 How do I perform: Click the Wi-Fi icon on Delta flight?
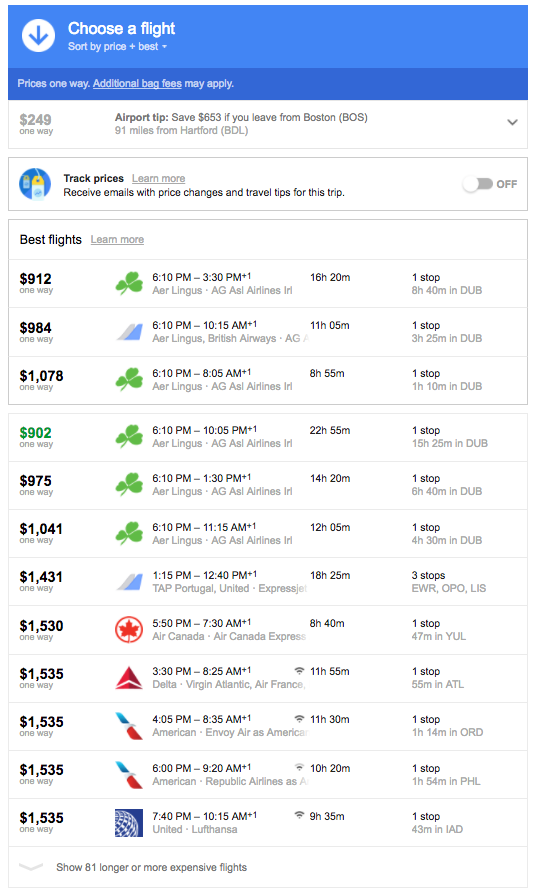tap(299, 671)
